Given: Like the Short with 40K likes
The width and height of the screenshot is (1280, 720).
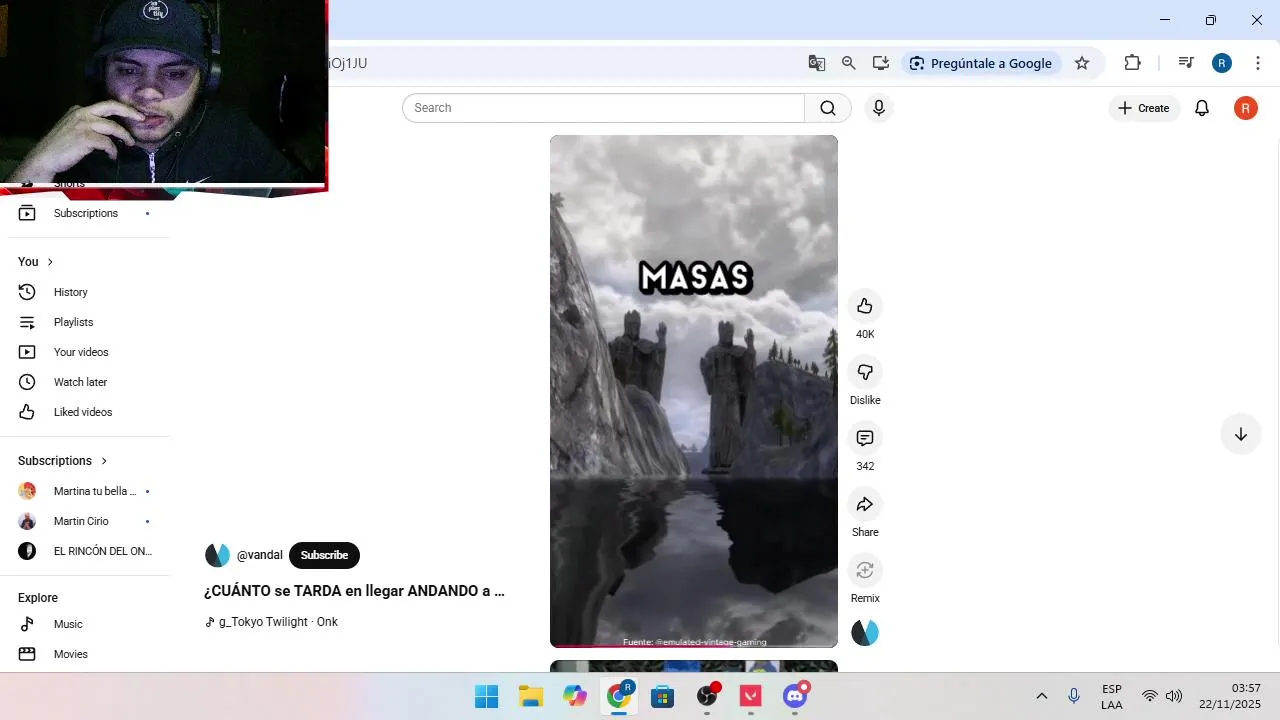Looking at the screenshot, I should click(x=865, y=306).
